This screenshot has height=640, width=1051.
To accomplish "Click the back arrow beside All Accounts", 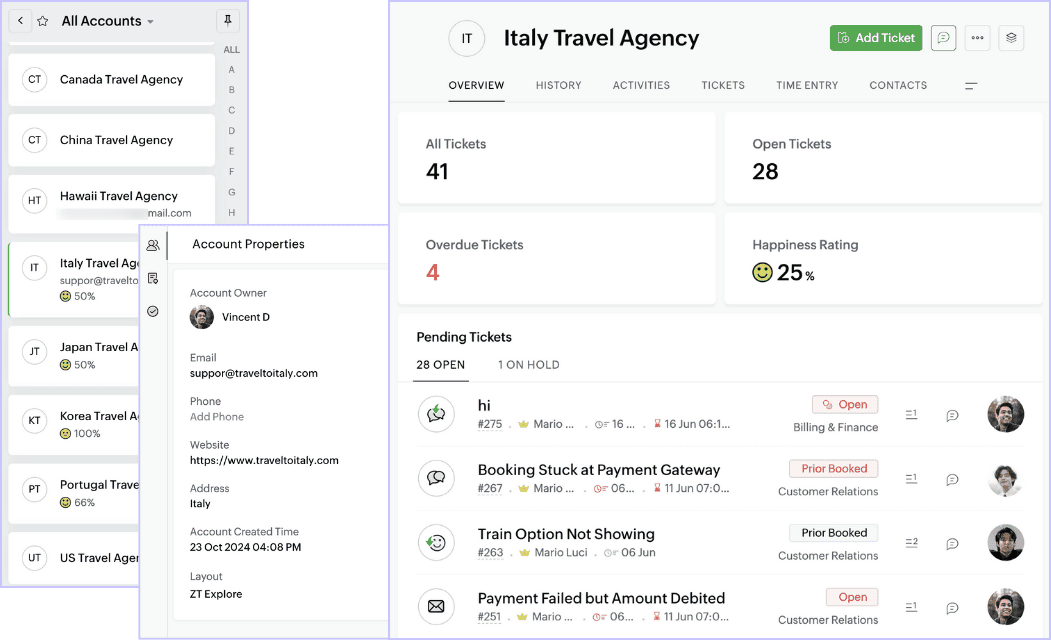I will pos(20,21).
